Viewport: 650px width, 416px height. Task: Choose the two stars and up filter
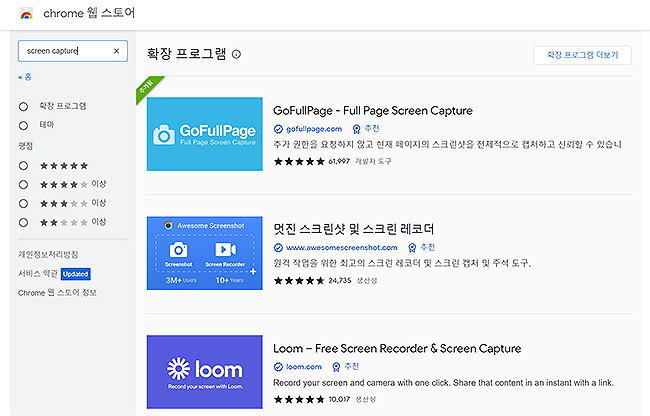pos(23,223)
